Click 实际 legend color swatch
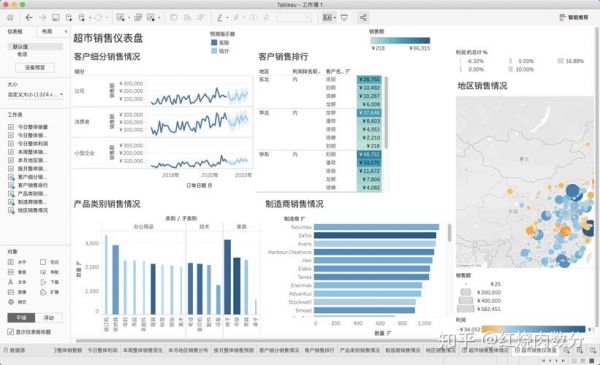The height and width of the screenshot is (365, 600). (214, 42)
